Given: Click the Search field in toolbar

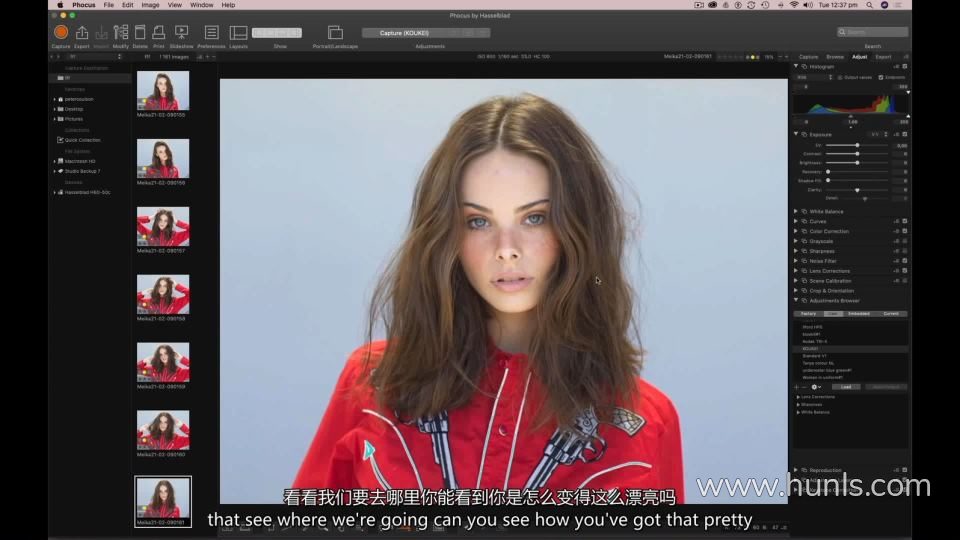Looking at the screenshot, I should click(872, 32).
